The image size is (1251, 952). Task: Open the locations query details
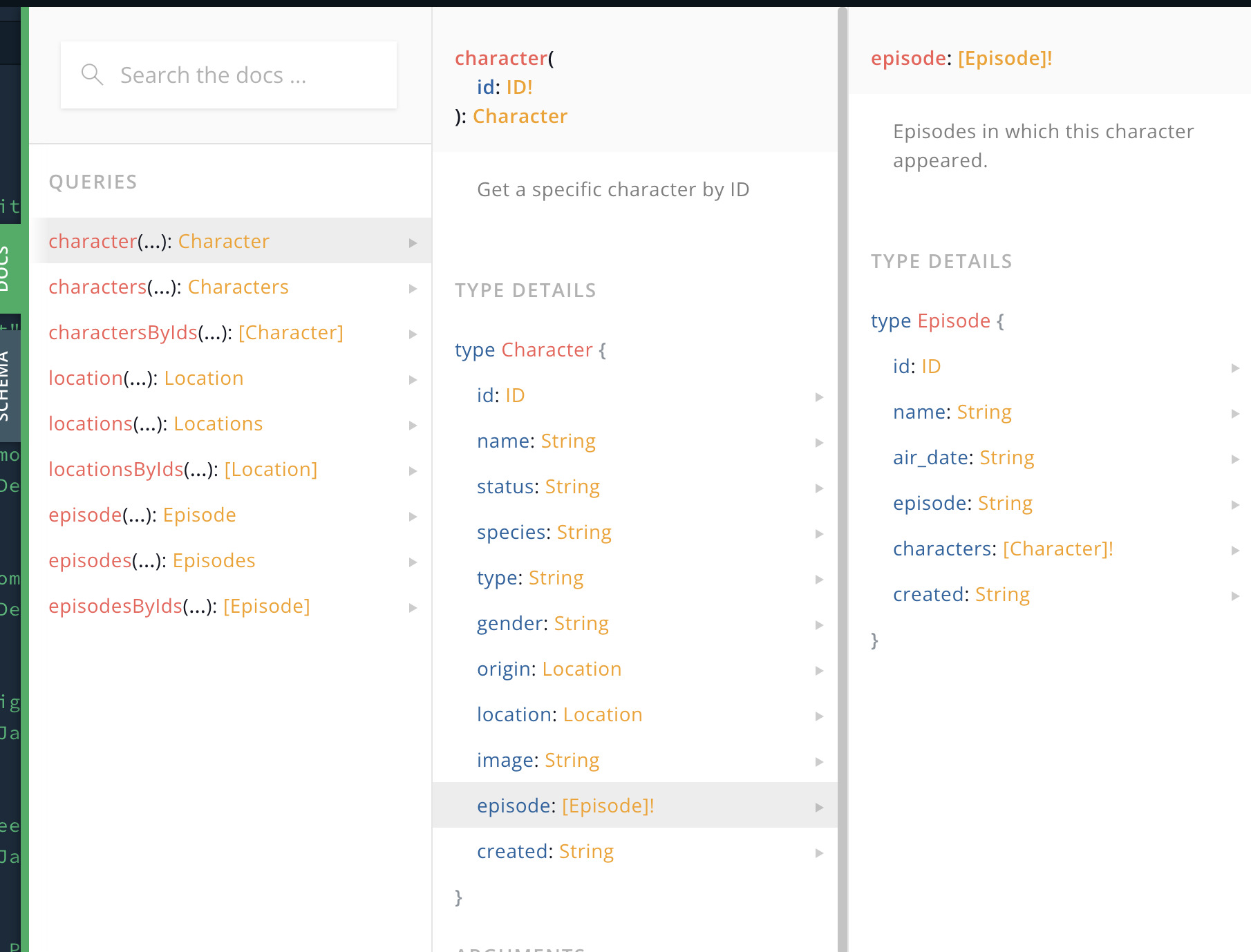pos(156,423)
